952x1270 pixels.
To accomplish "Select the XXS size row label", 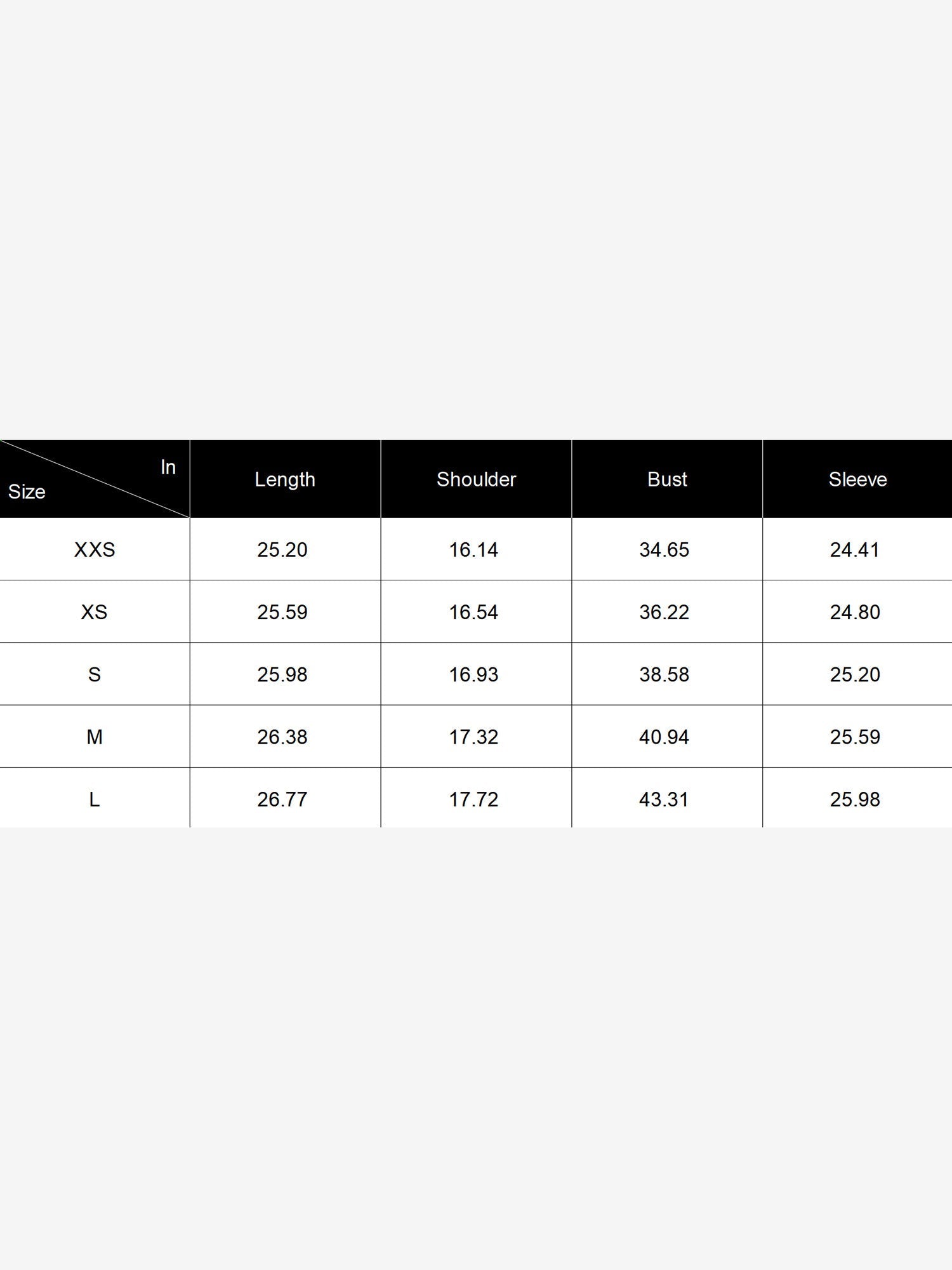I will click(95, 550).
